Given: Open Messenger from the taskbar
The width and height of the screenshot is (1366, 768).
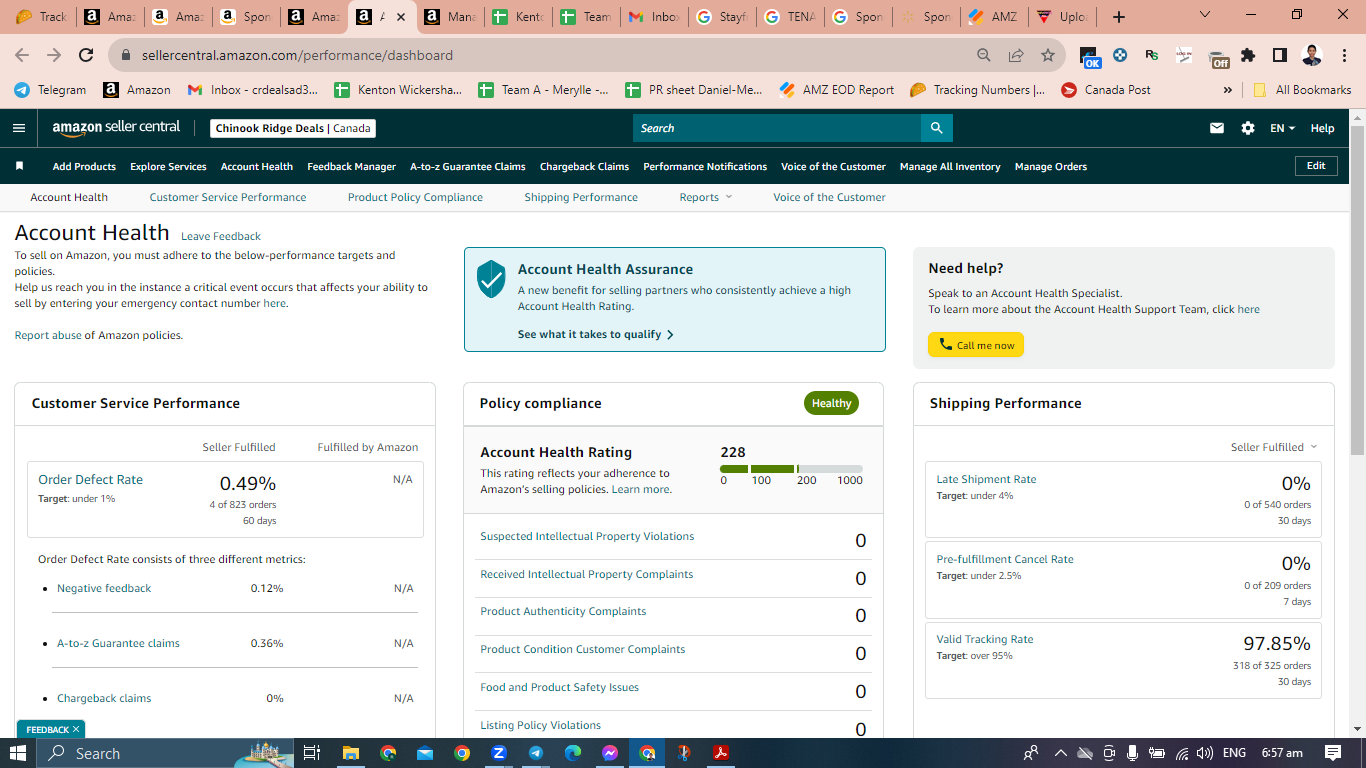Looking at the screenshot, I should coord(609,753).
